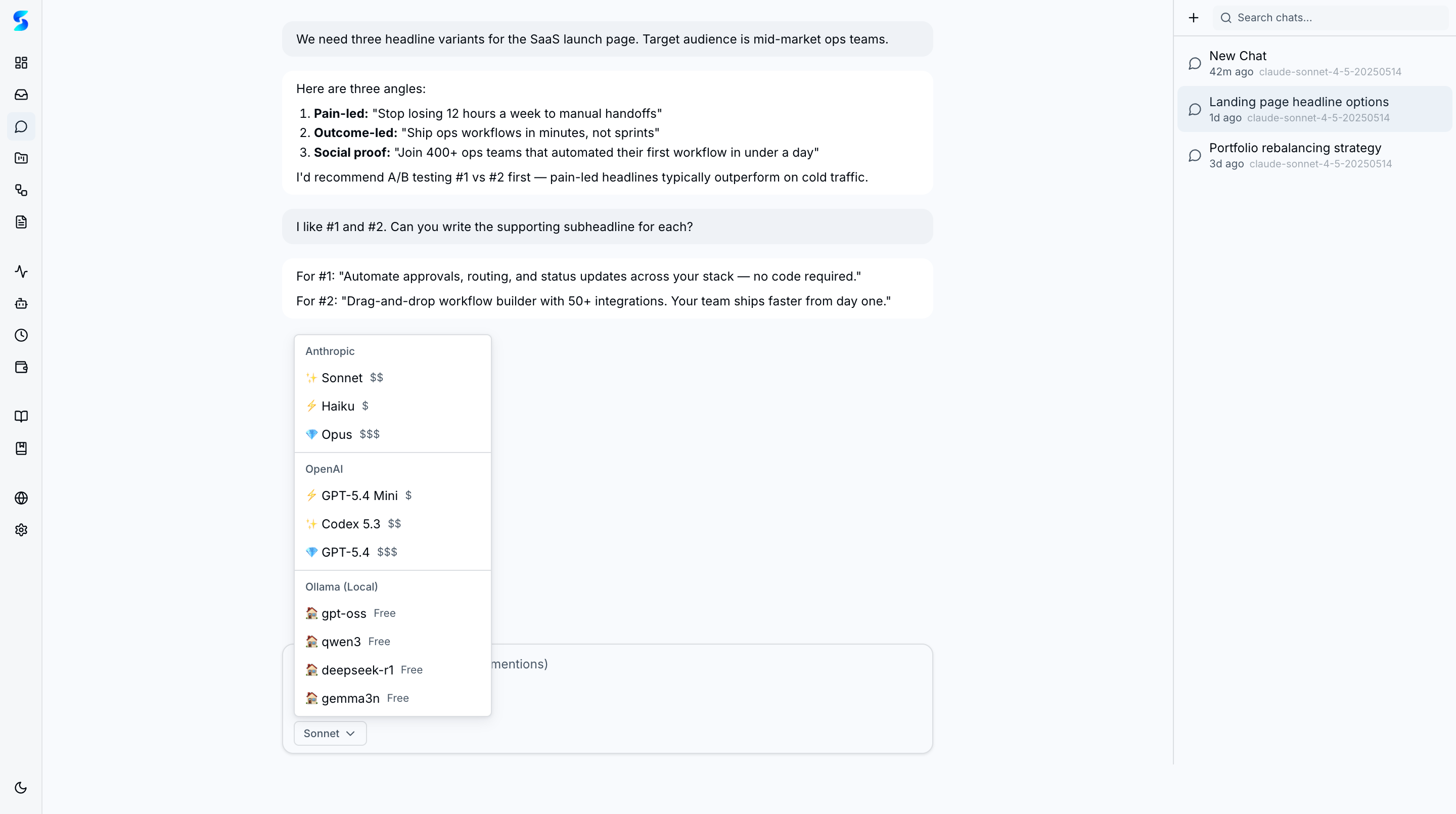Image resolution: width=1456 pixels, height=814 pixels.
Task: Open the projects folder icon
Action: tap(21, 158)
